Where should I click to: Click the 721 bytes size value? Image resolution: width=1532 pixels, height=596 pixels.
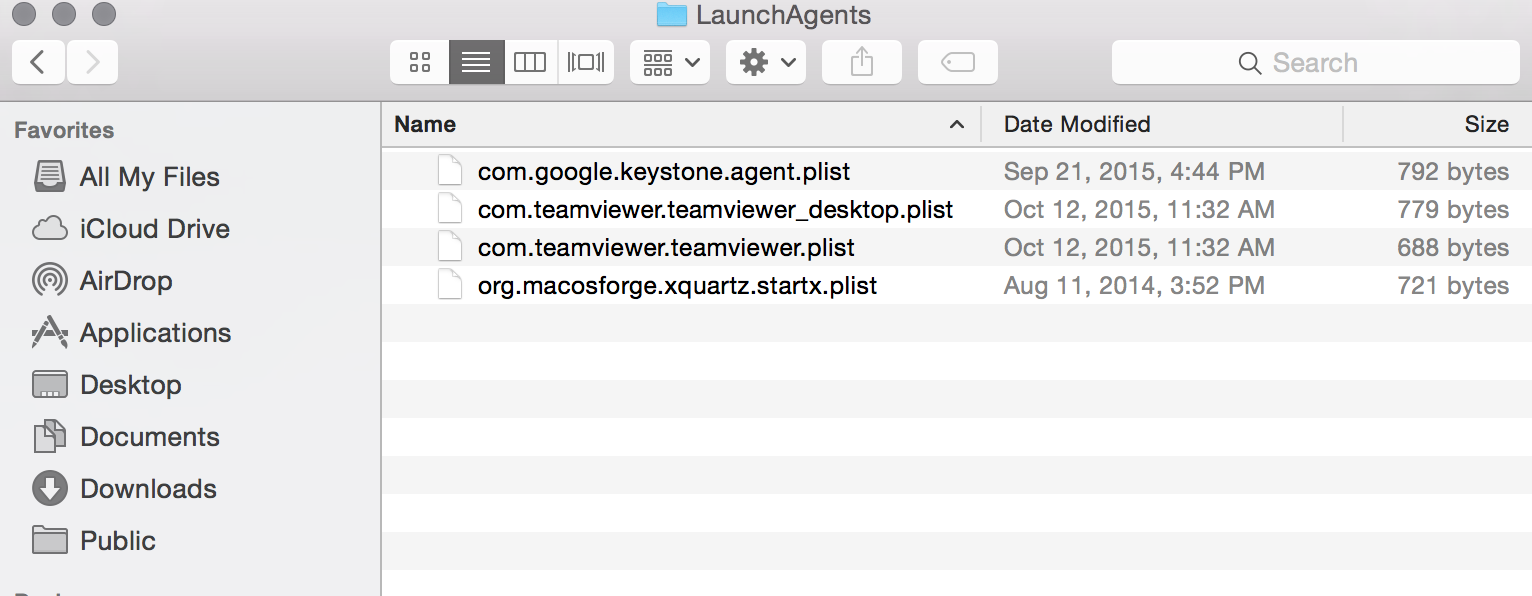[x=1453, y=286]
